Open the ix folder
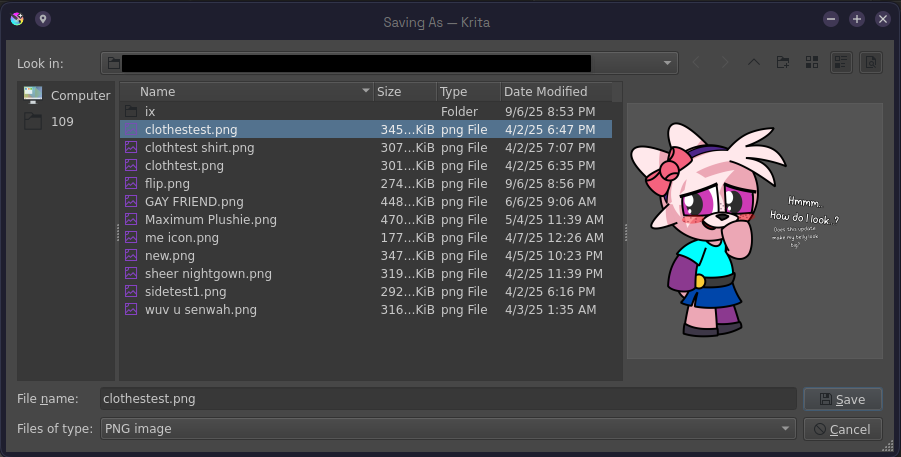The width and height of the screenshot is (901, 457). tap(150, 112)
